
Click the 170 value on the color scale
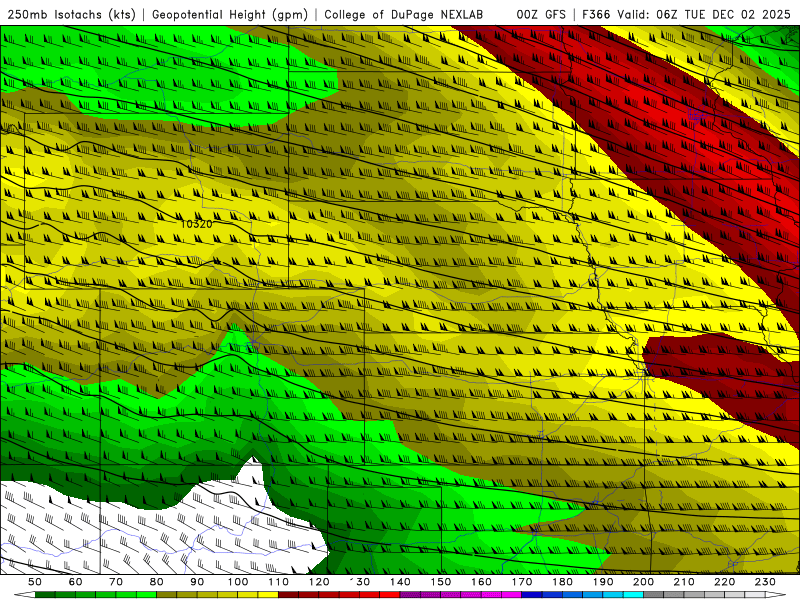(x=522, y=582)
